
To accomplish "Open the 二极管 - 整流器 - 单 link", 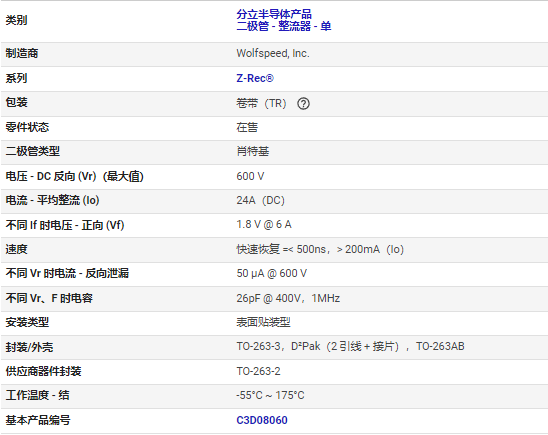I will 283,26.
